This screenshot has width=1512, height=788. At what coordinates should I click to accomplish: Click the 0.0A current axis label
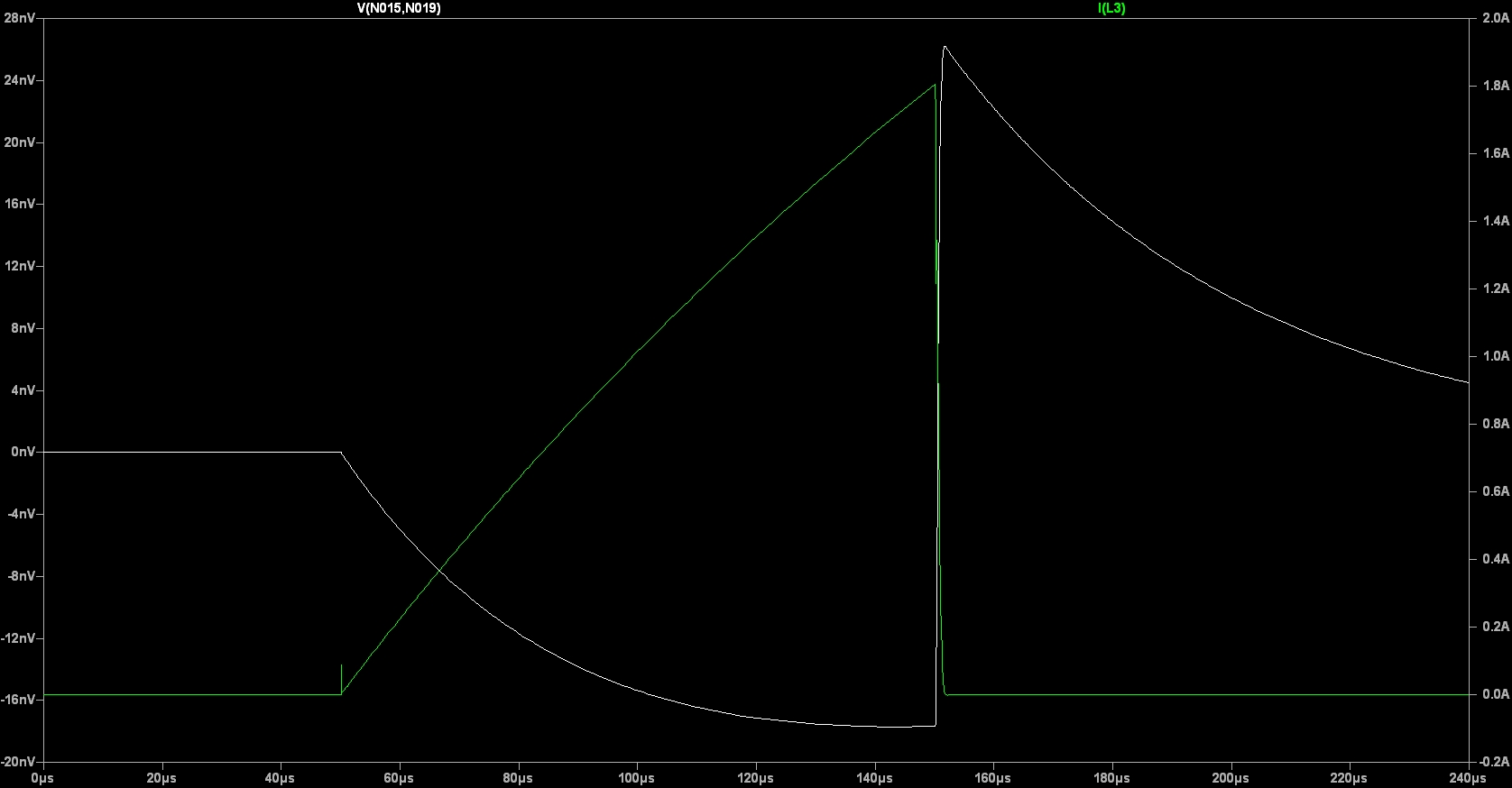tap(1495, 694)
